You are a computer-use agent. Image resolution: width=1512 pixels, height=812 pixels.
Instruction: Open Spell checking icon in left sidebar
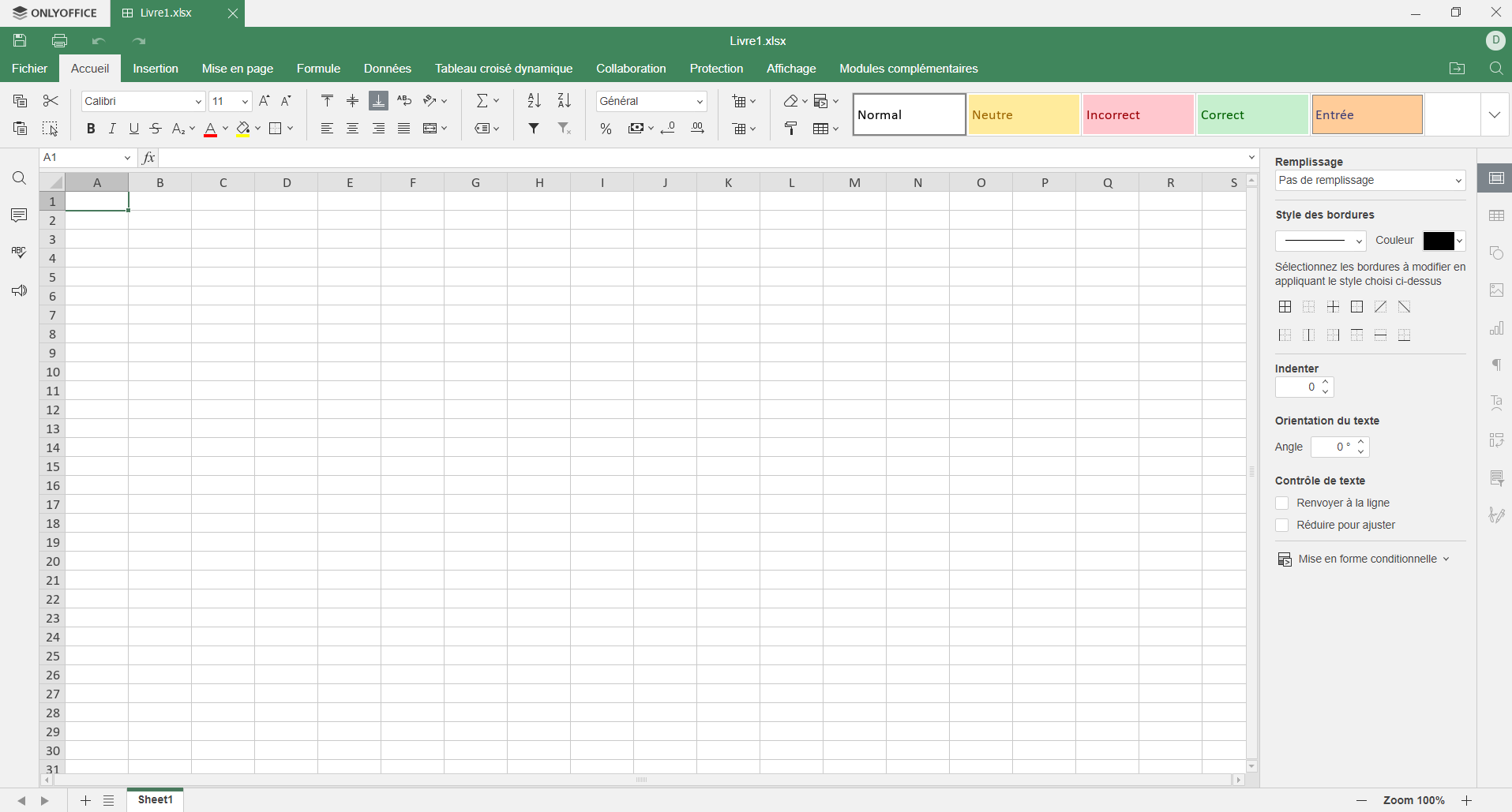point(20,253)
